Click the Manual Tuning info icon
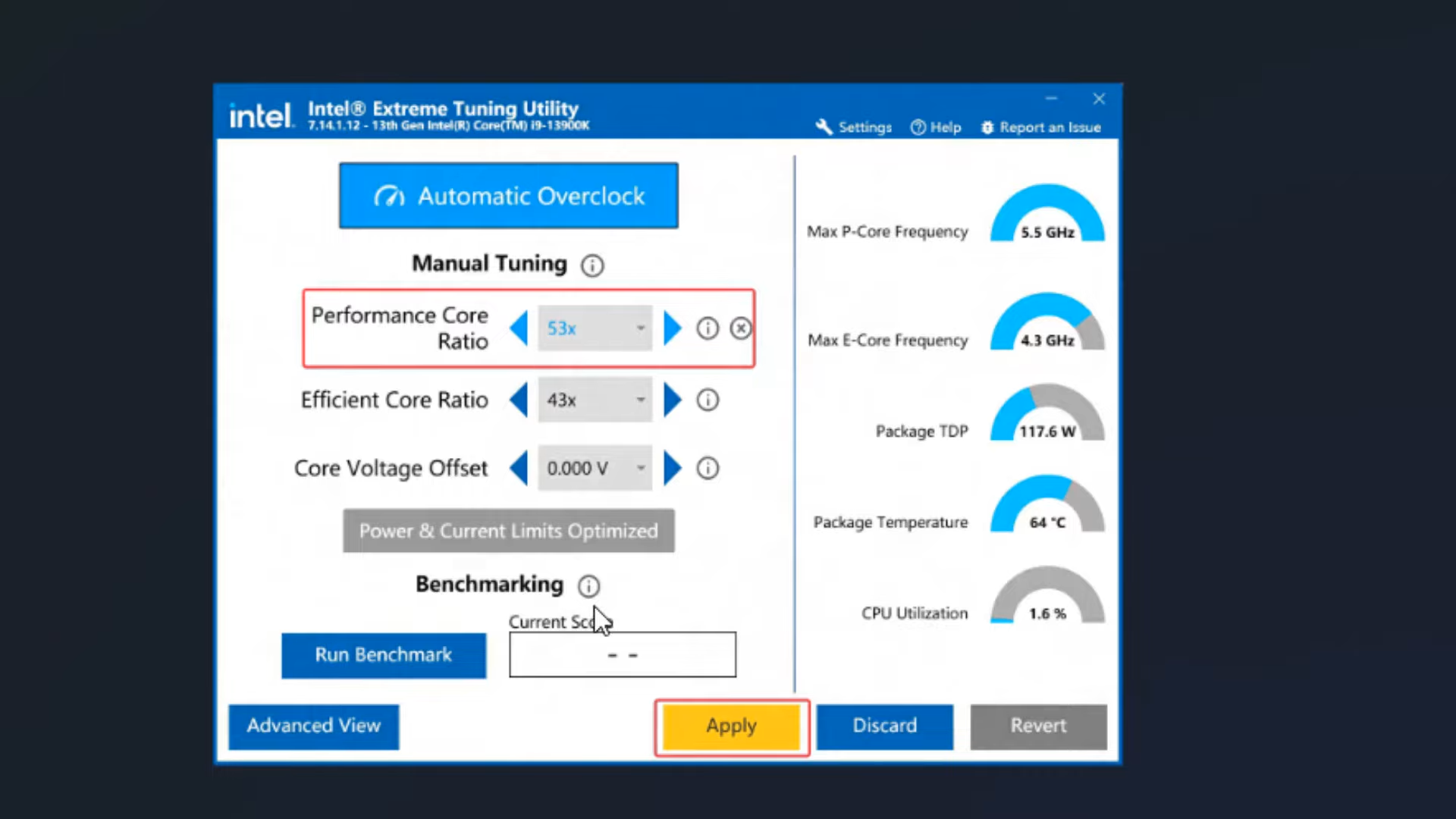Image resolution: width=1456 pixels, height=819 pixels. tap(592, 265)
